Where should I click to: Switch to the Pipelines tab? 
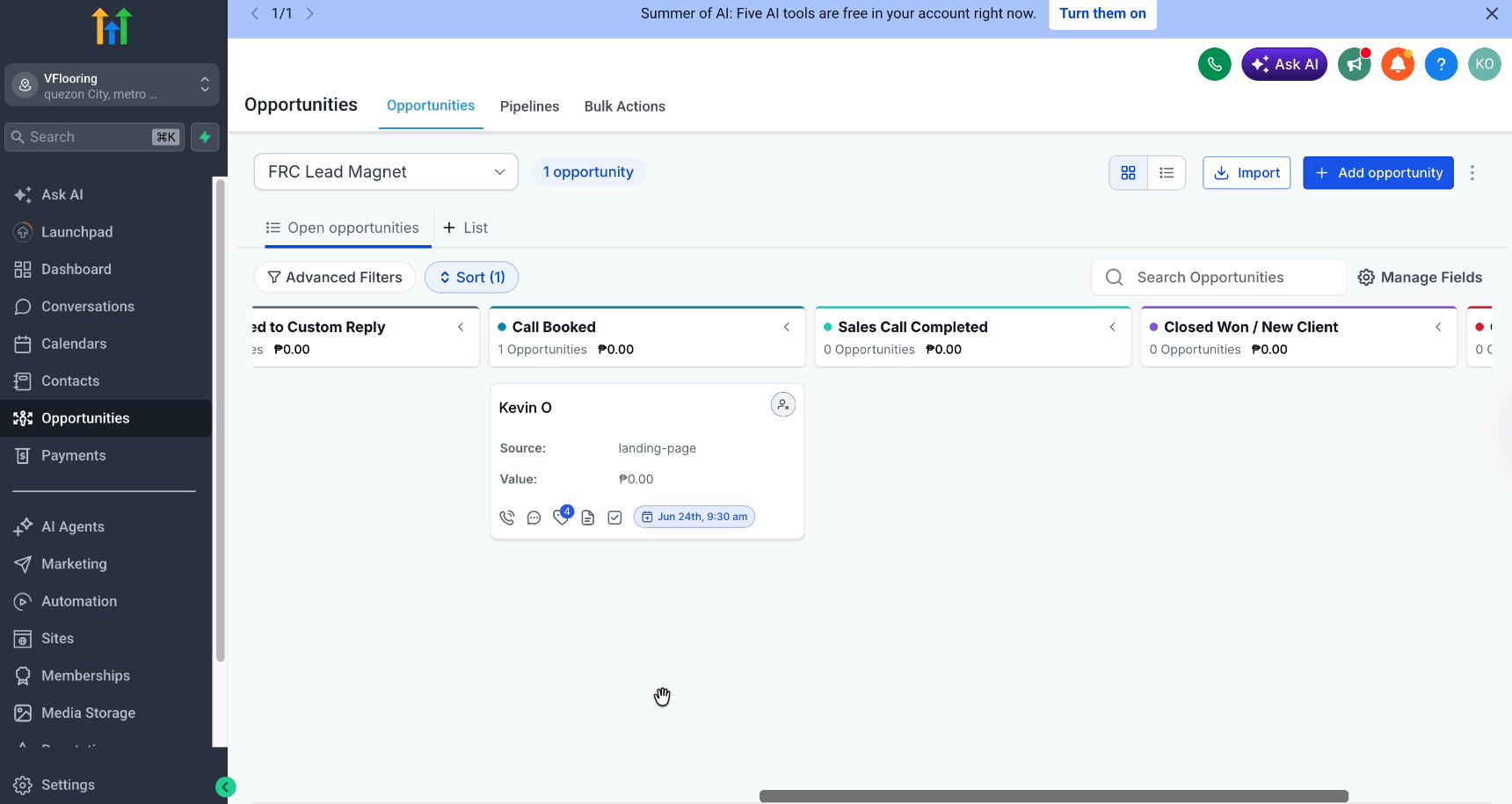(x=529, y=106)
